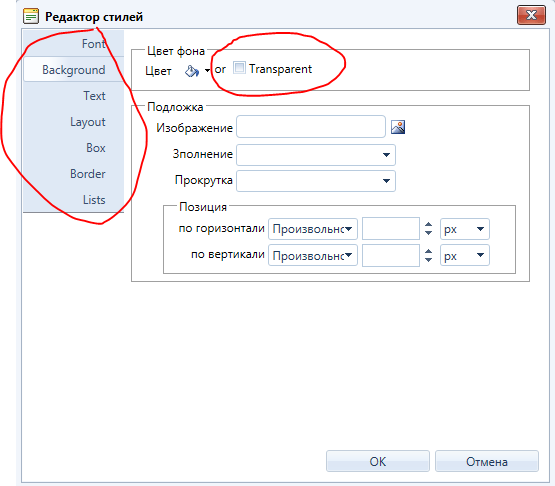Click the vertical position value field
This screenshot has width=555, height=486.
(x=391, y=255)
